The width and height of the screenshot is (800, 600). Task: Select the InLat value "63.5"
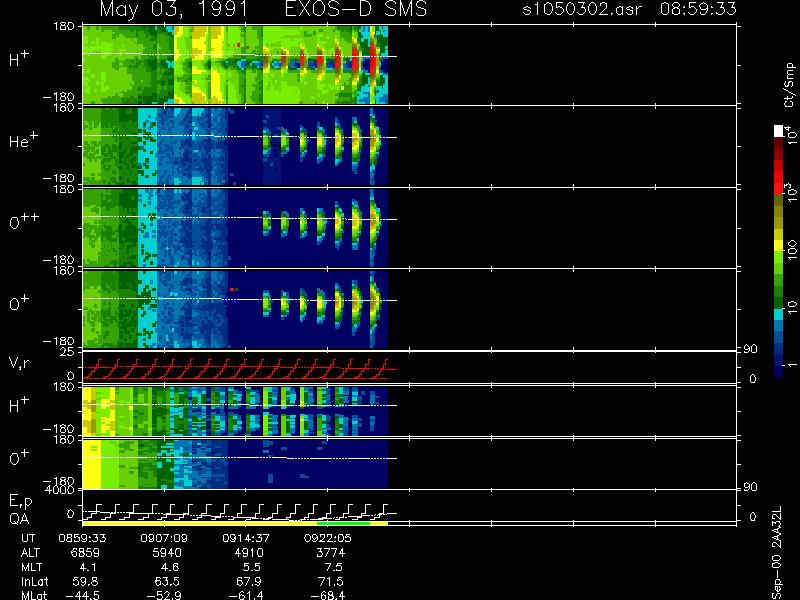(168, 581)
